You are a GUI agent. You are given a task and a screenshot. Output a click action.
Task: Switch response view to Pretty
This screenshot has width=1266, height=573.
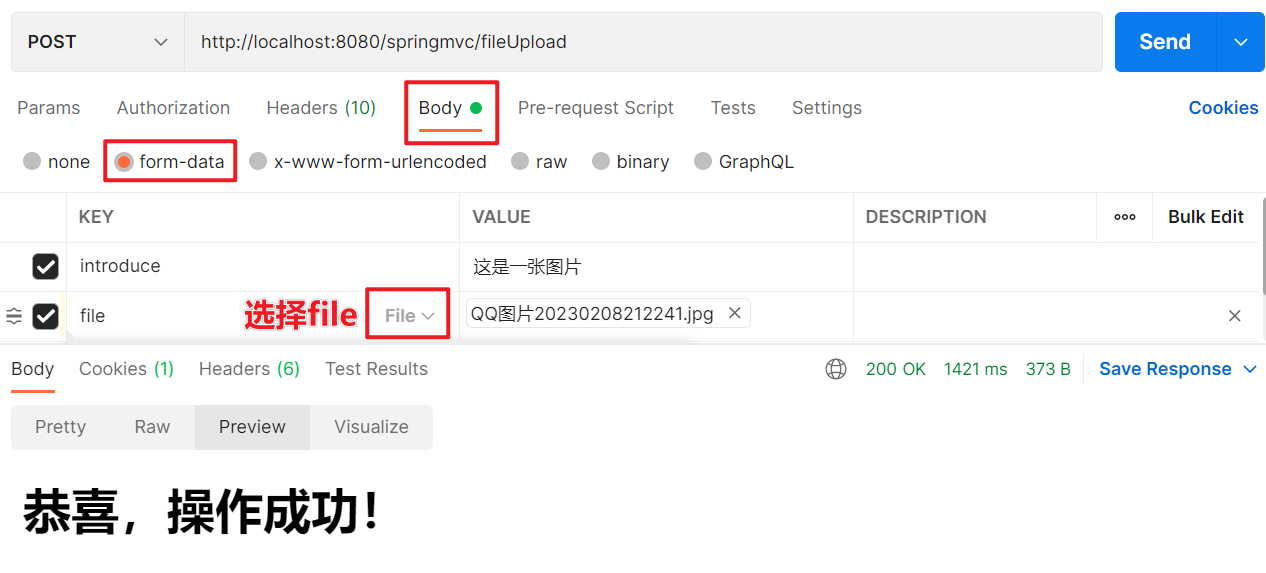(x=60, y=427)
